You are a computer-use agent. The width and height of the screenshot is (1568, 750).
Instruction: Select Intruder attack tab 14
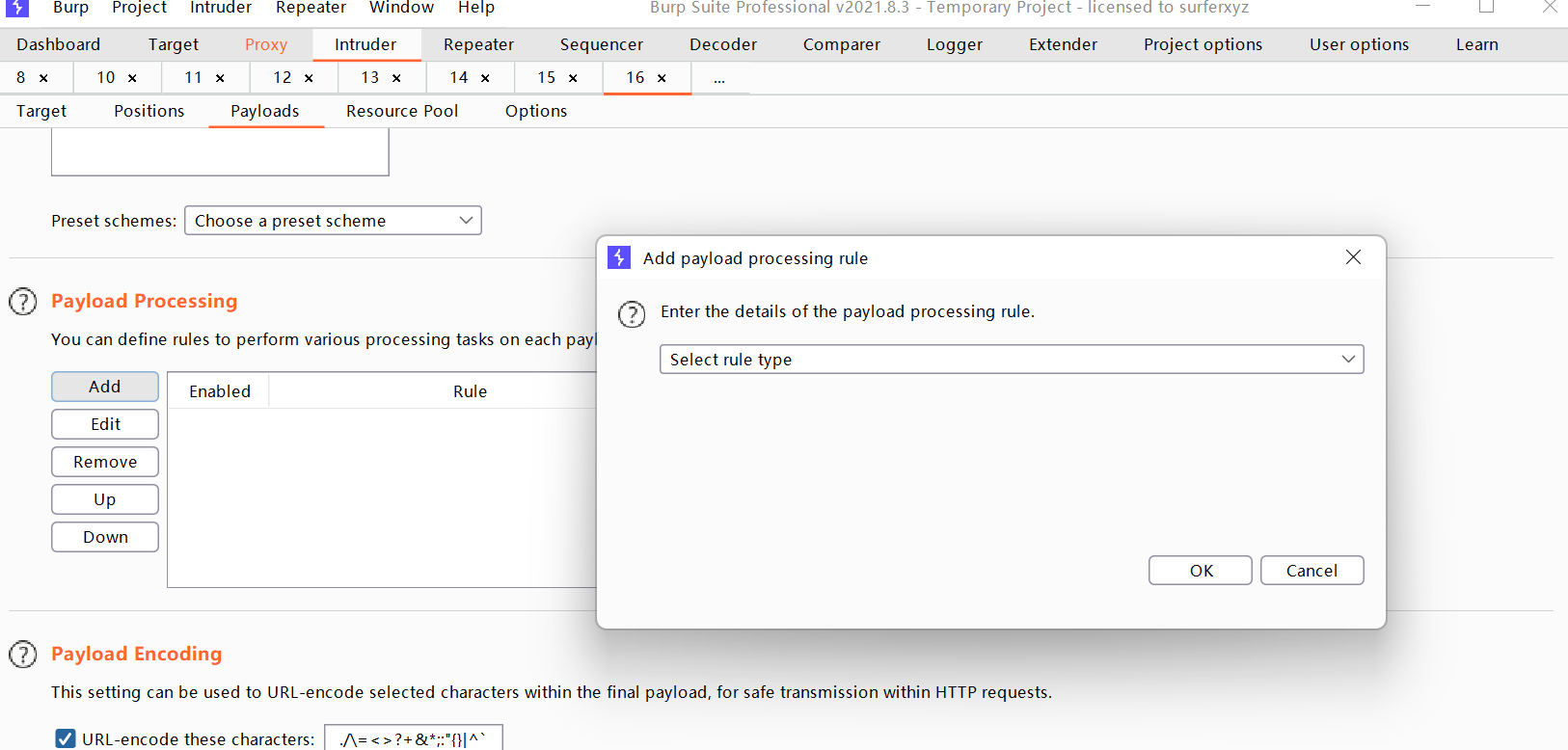click(x=459, y=77)
